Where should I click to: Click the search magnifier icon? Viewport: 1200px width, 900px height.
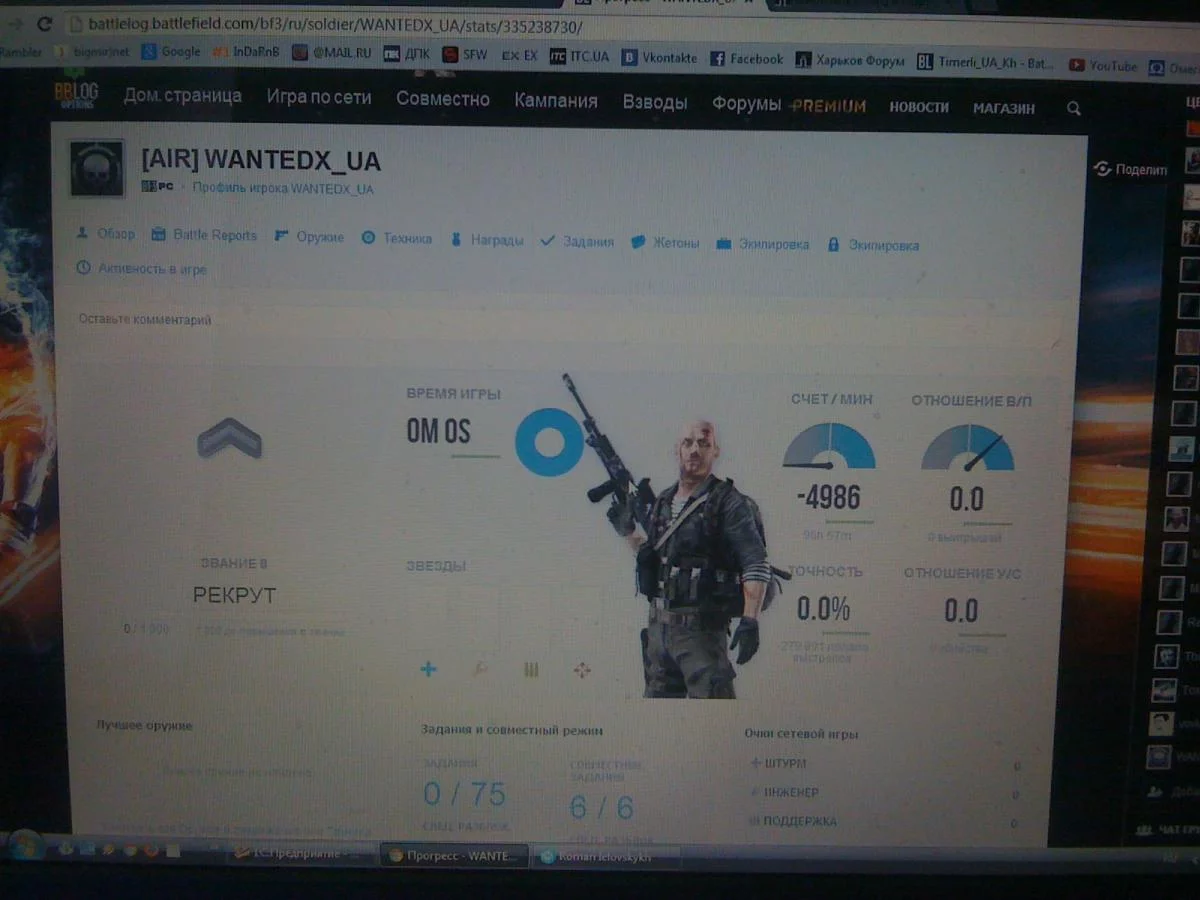pyautogui.click(x=1074, y=108)
